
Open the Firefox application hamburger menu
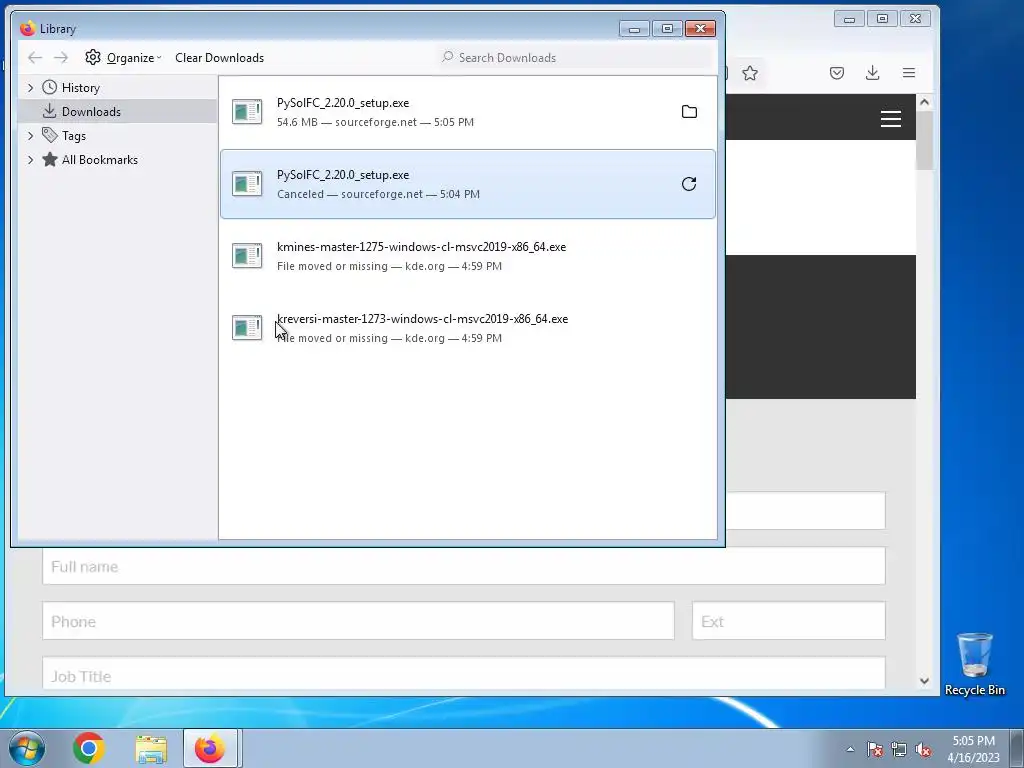pyautogui.click(x=908, y=73)
